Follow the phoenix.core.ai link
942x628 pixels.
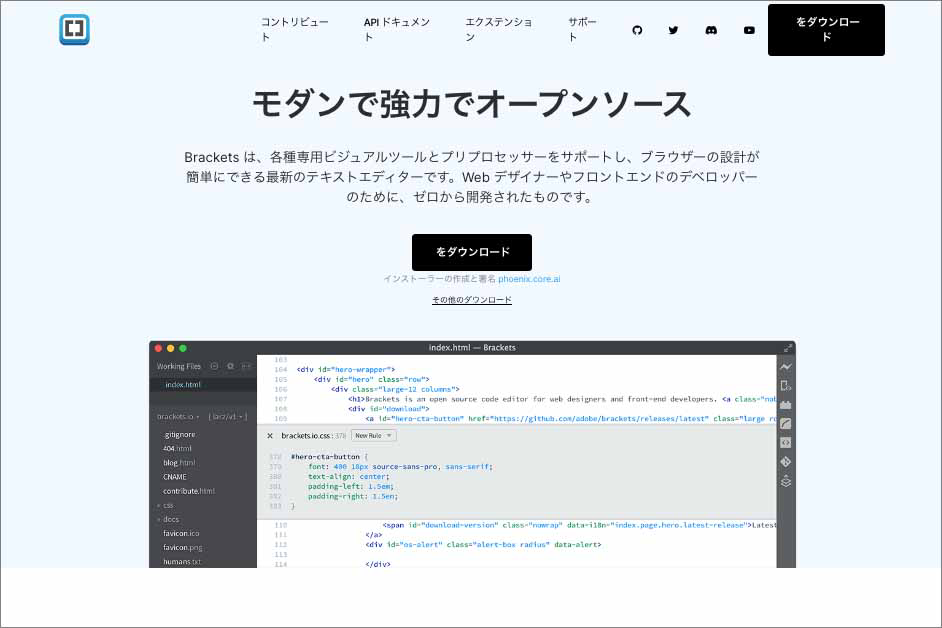coord(529,279)
